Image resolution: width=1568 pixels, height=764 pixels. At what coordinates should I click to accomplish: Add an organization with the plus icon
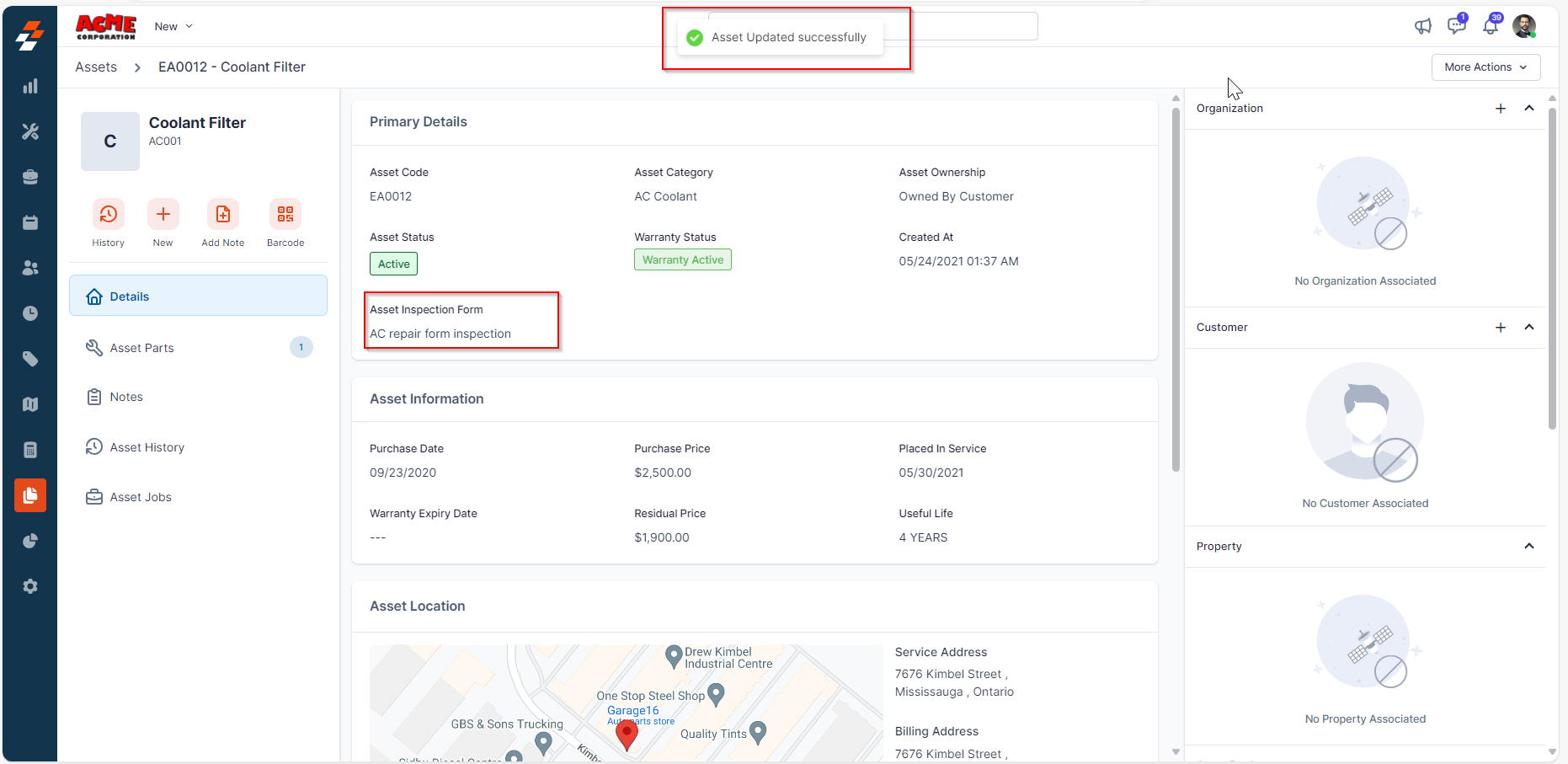tap(1501, 109)
